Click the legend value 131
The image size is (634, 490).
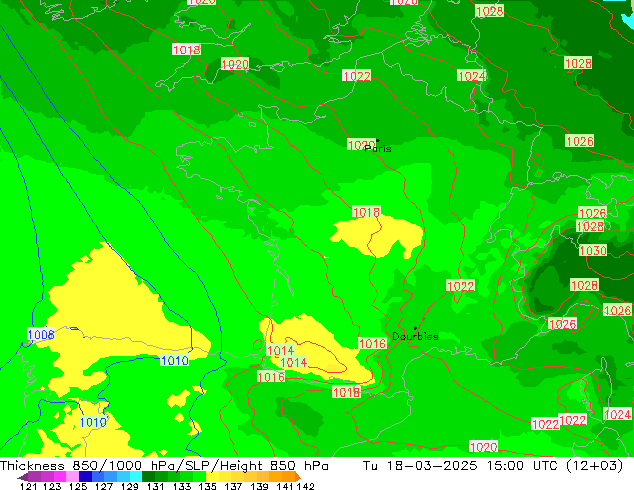156,486
